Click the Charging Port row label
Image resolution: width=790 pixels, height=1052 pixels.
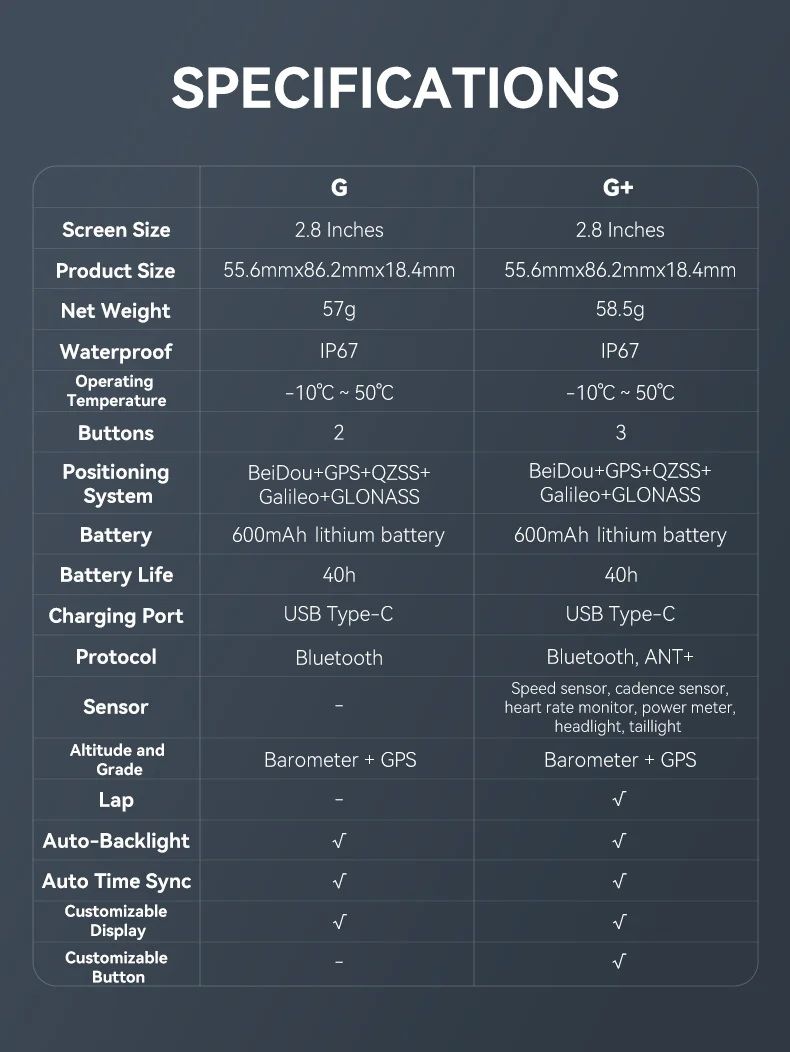pos(116,616)
